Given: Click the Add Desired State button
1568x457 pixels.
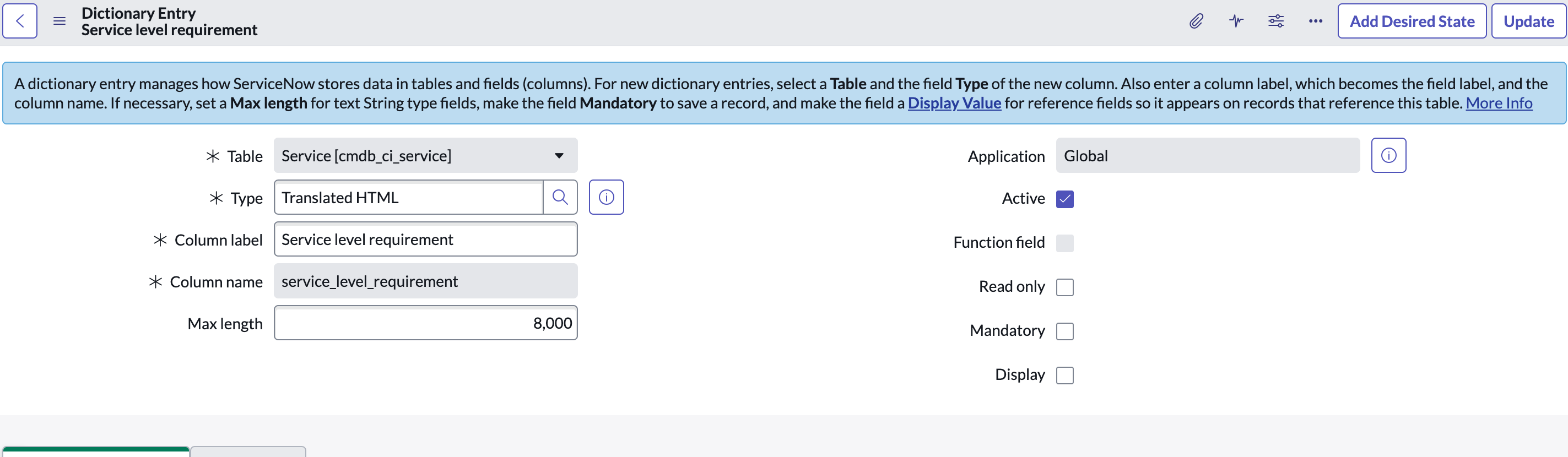Looking at the screenshot, I should pyautogui.click(x=1412, y=21).
